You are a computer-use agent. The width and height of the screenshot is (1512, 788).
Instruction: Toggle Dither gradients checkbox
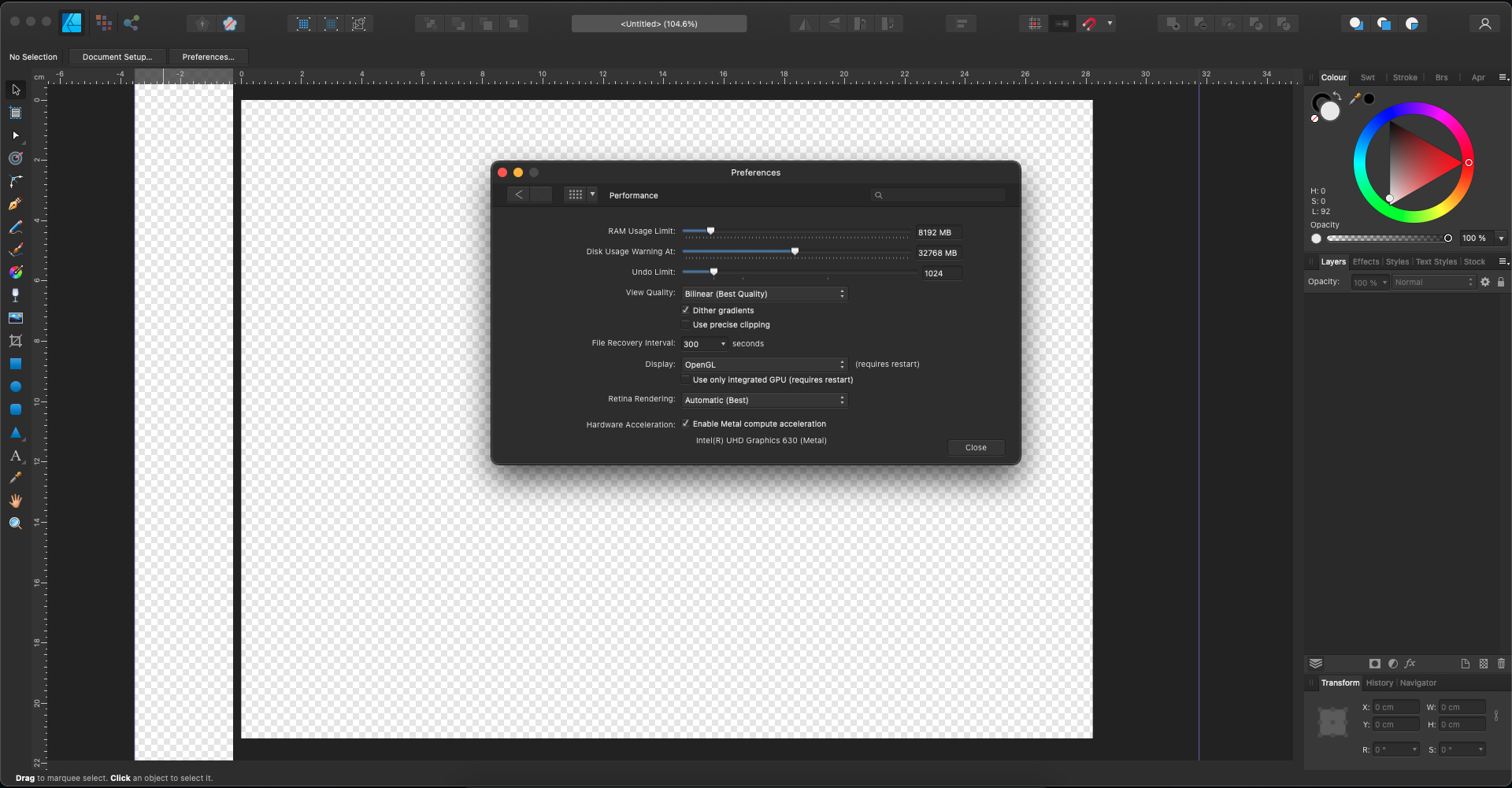pos(686,310)
